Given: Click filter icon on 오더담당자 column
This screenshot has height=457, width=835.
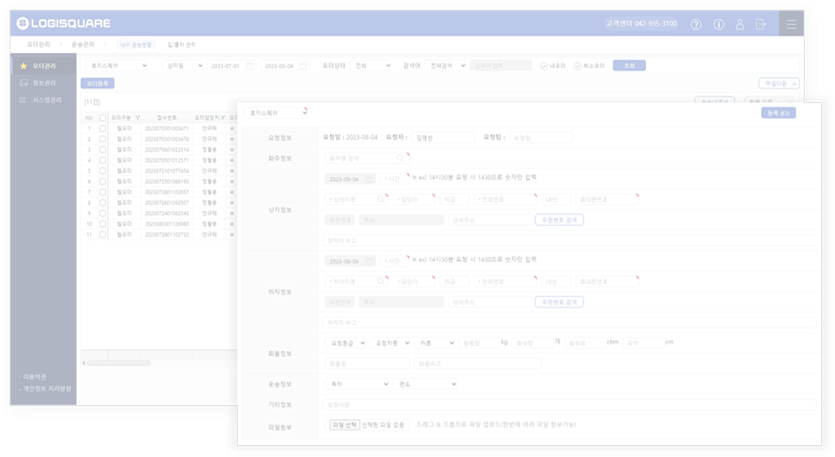Looking at the screenshot, I should tap(222, 118).
